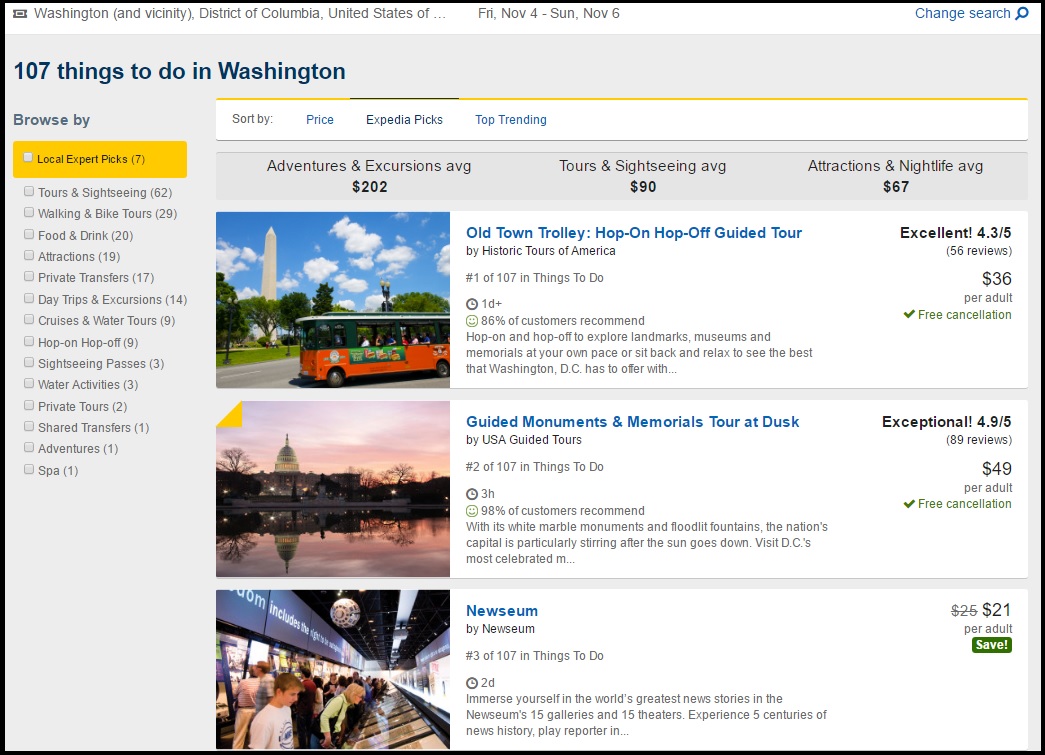Click the smiley icon next to 86% recommend
The height and width of the screenshot is (755, 1045).
[x=471, y=321]
